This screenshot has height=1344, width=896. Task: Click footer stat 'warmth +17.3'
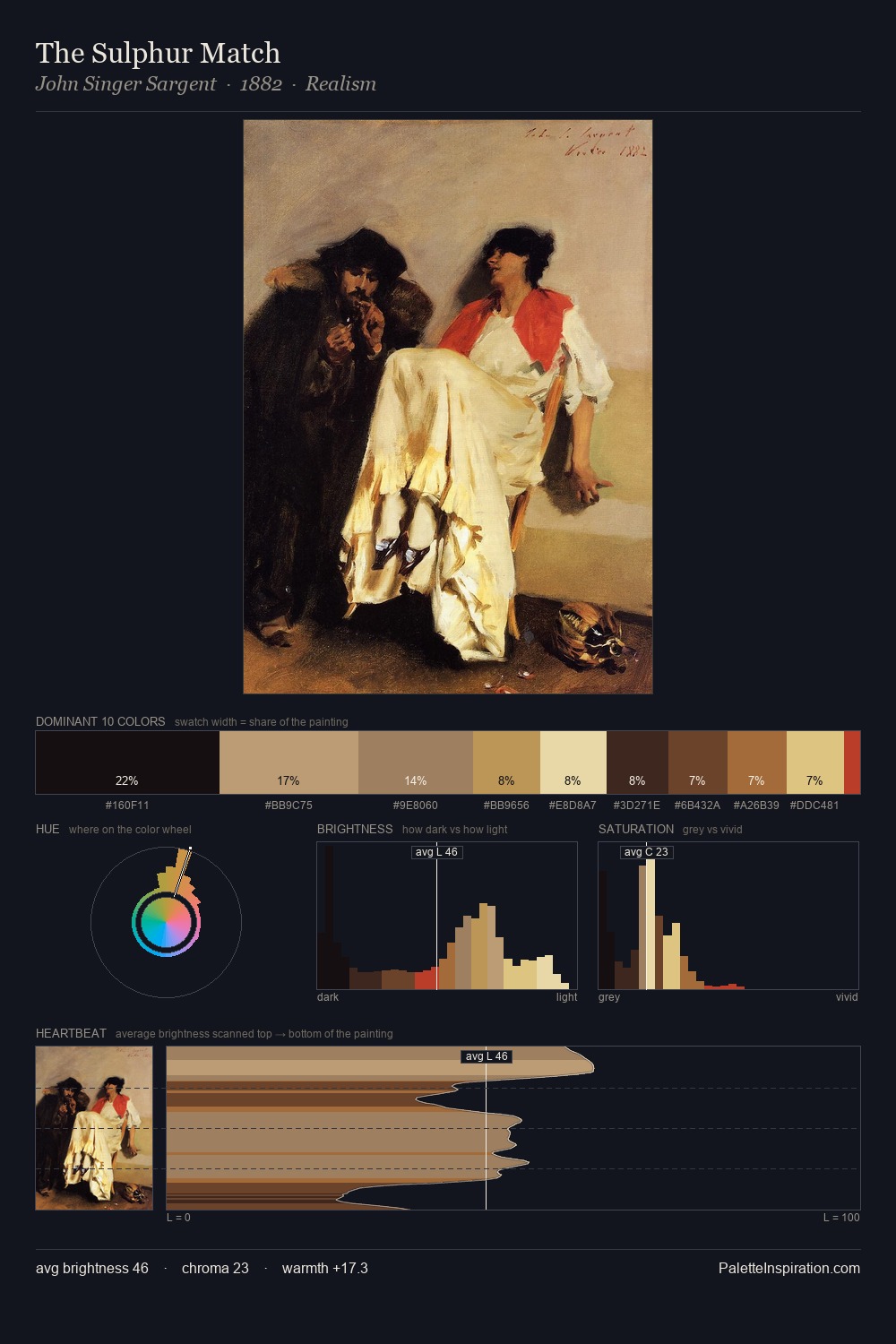click(x=325, y=1268)
